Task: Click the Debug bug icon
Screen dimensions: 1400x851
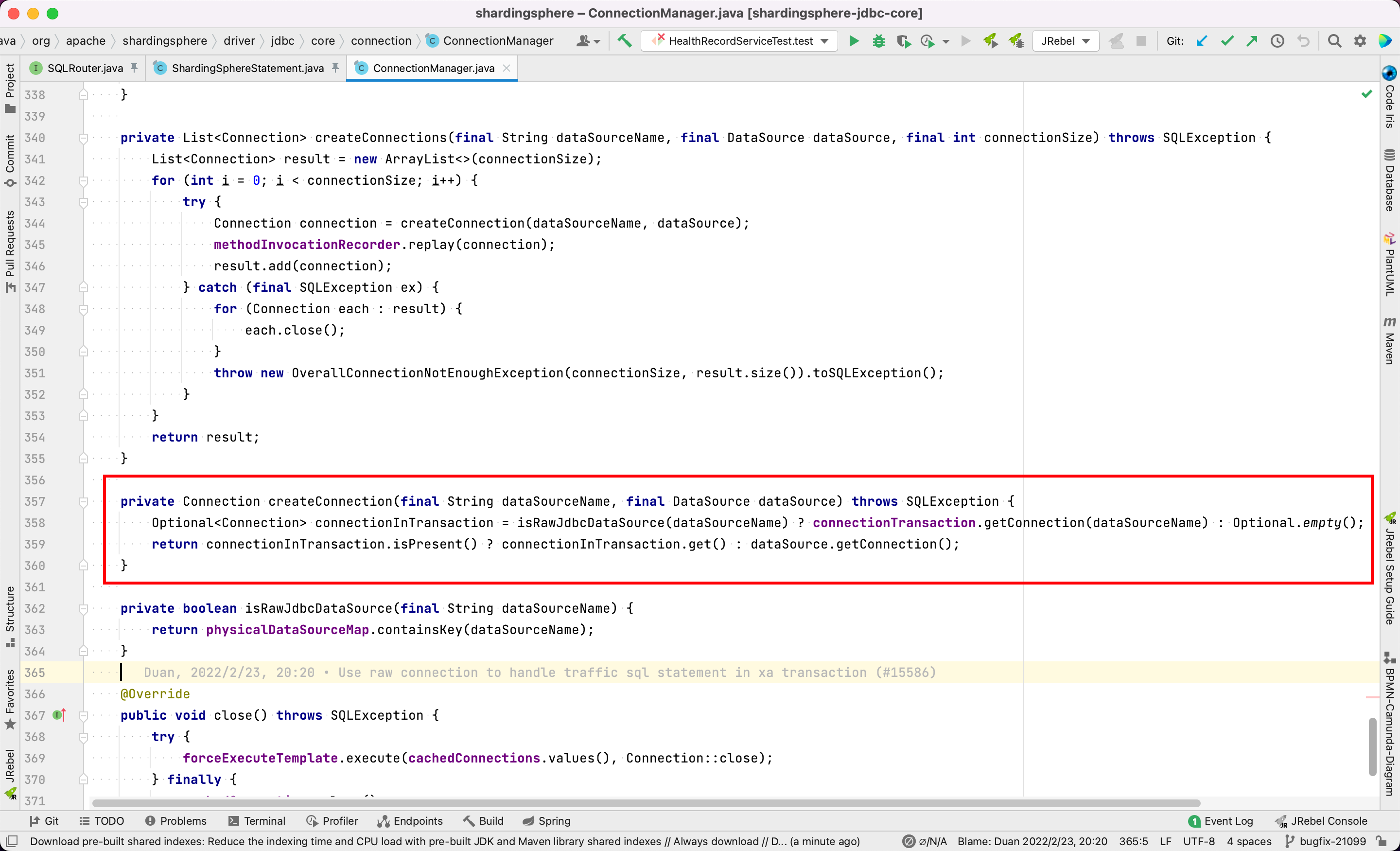Action: (x=878, y=41)
